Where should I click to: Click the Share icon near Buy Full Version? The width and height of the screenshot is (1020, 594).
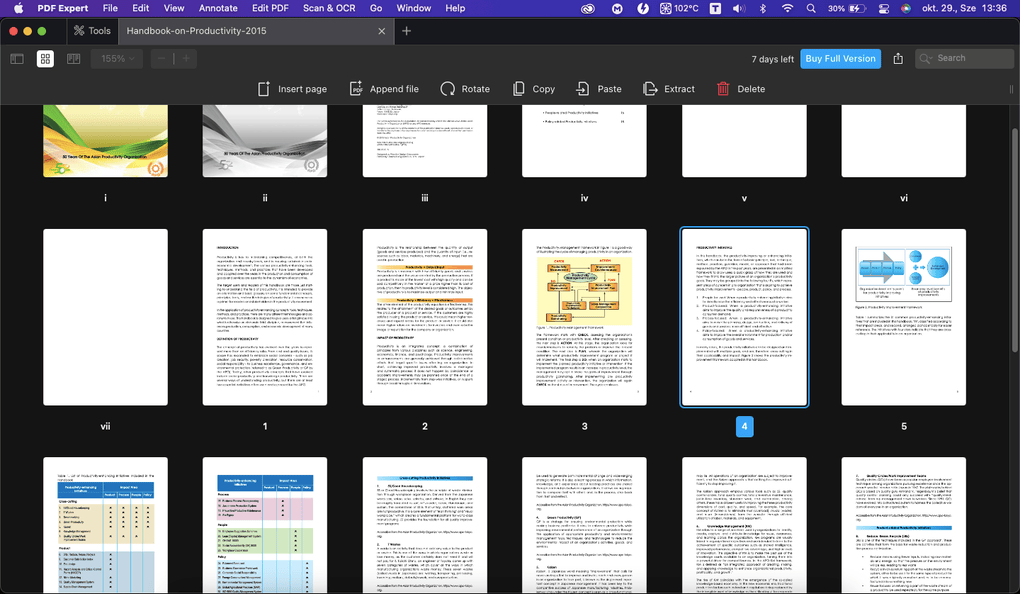point(897,58)
